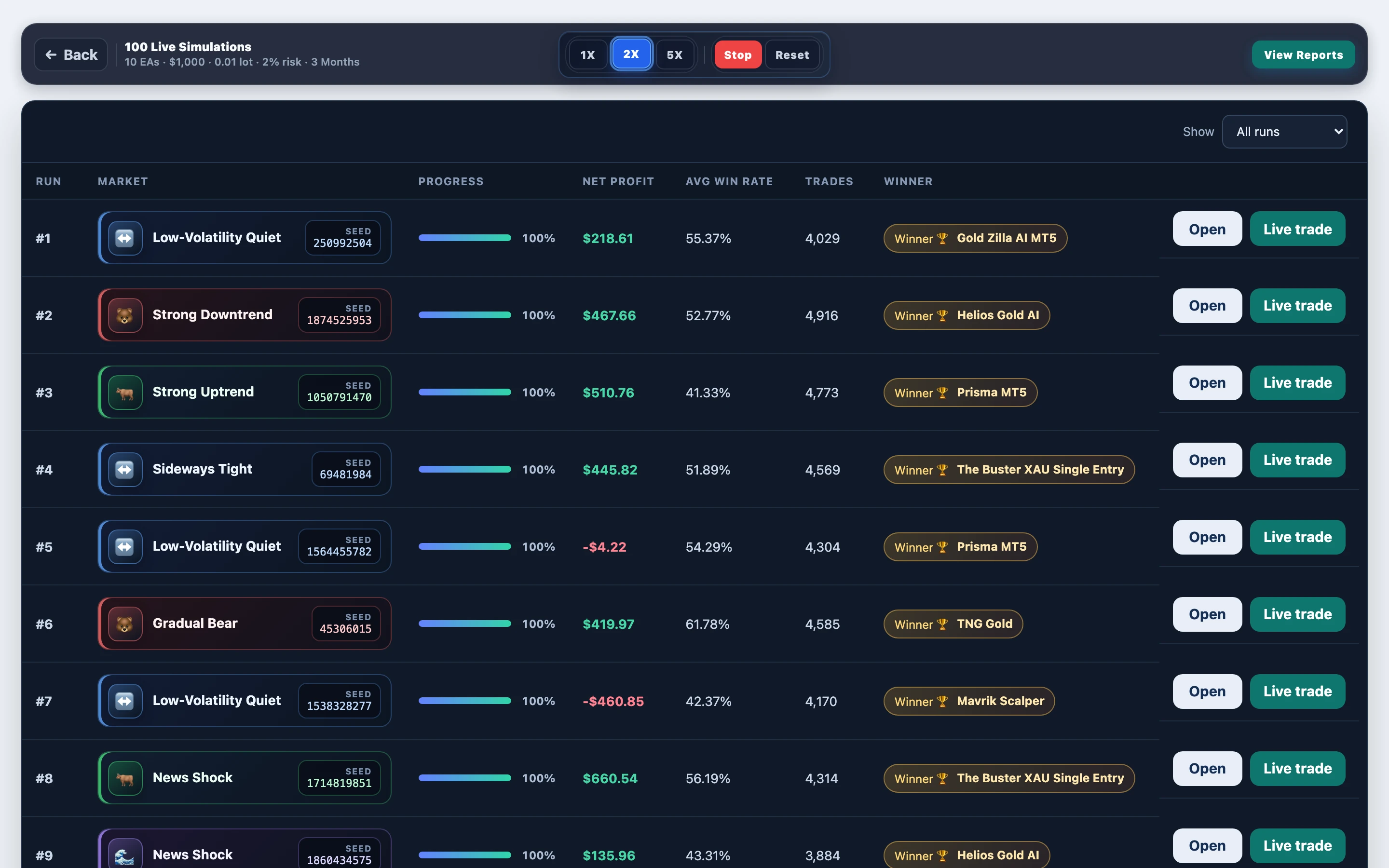Screen dimensions: 1389x868
Task: Switch speed to 5X
Action: point(674,54)
